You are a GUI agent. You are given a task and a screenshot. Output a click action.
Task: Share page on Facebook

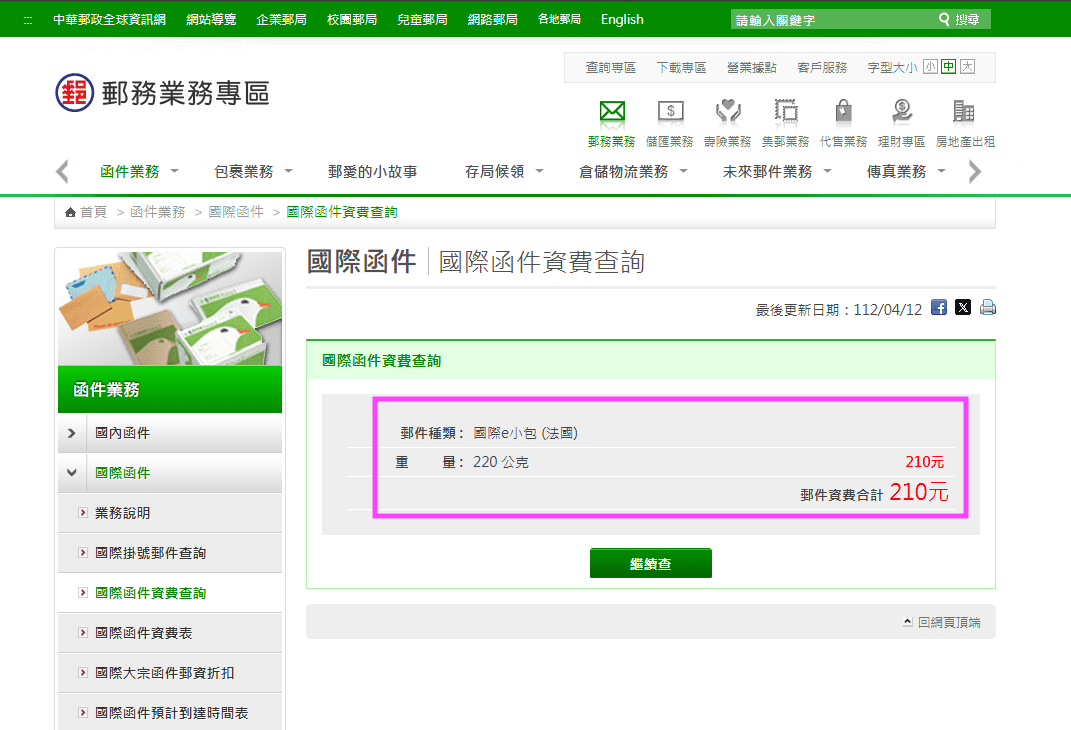(939, 307)
